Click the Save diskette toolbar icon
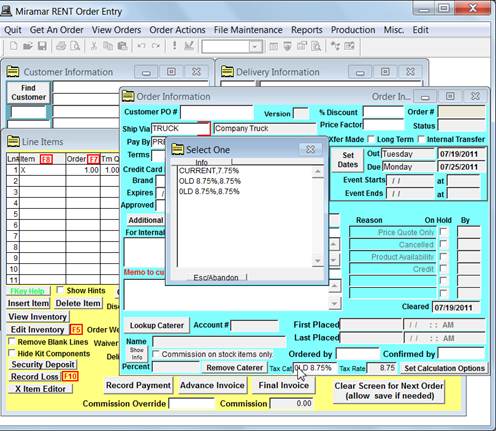Viewport: 496px width, 431px height. tap(42, 46)
